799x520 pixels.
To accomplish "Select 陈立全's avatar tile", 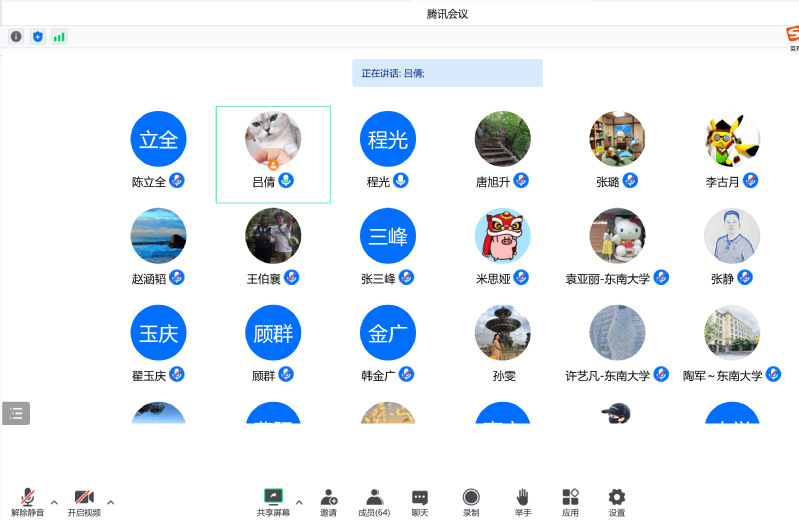I will click(158, 139).
